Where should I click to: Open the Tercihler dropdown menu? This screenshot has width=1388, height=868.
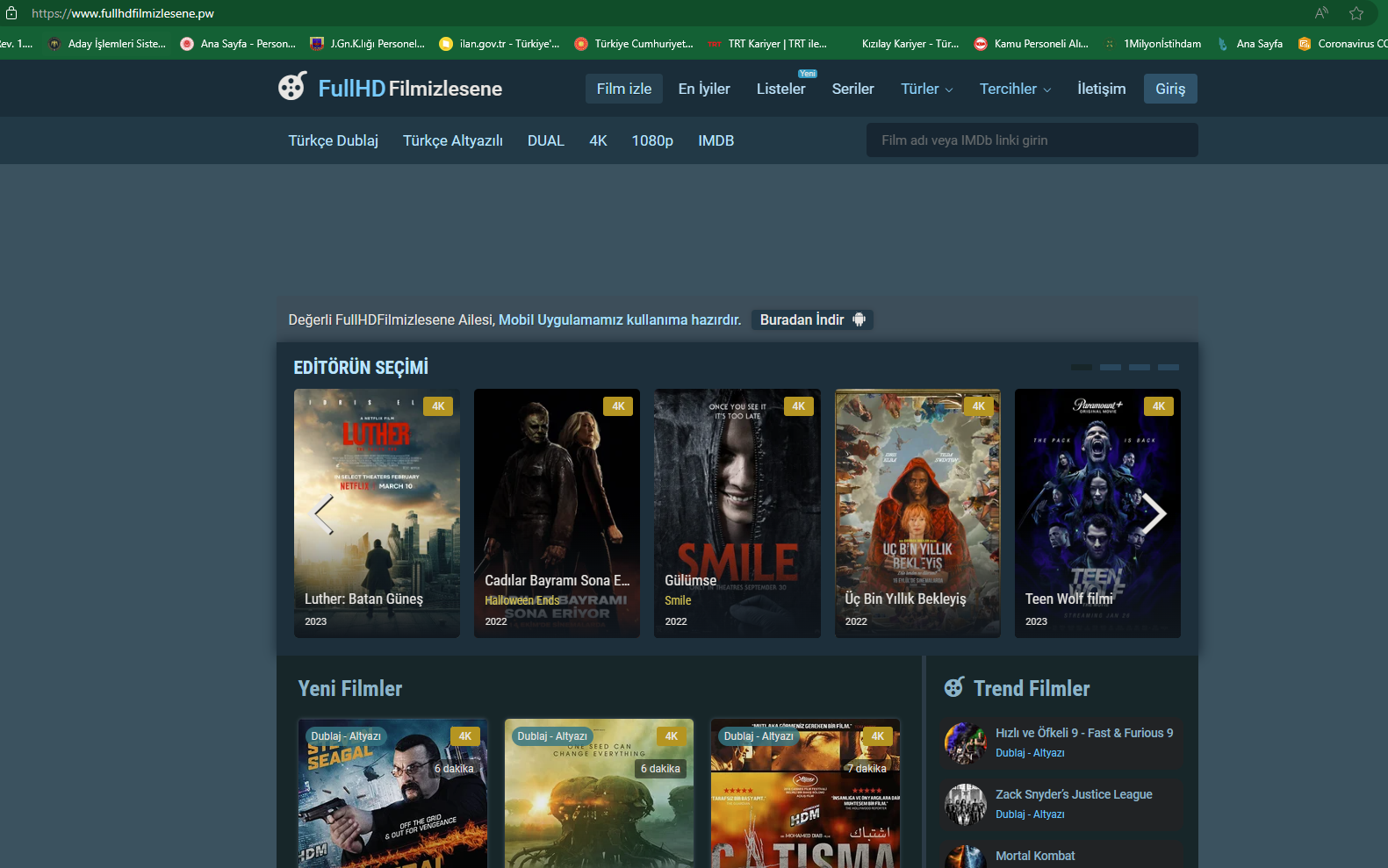(x=1015, y=89)
